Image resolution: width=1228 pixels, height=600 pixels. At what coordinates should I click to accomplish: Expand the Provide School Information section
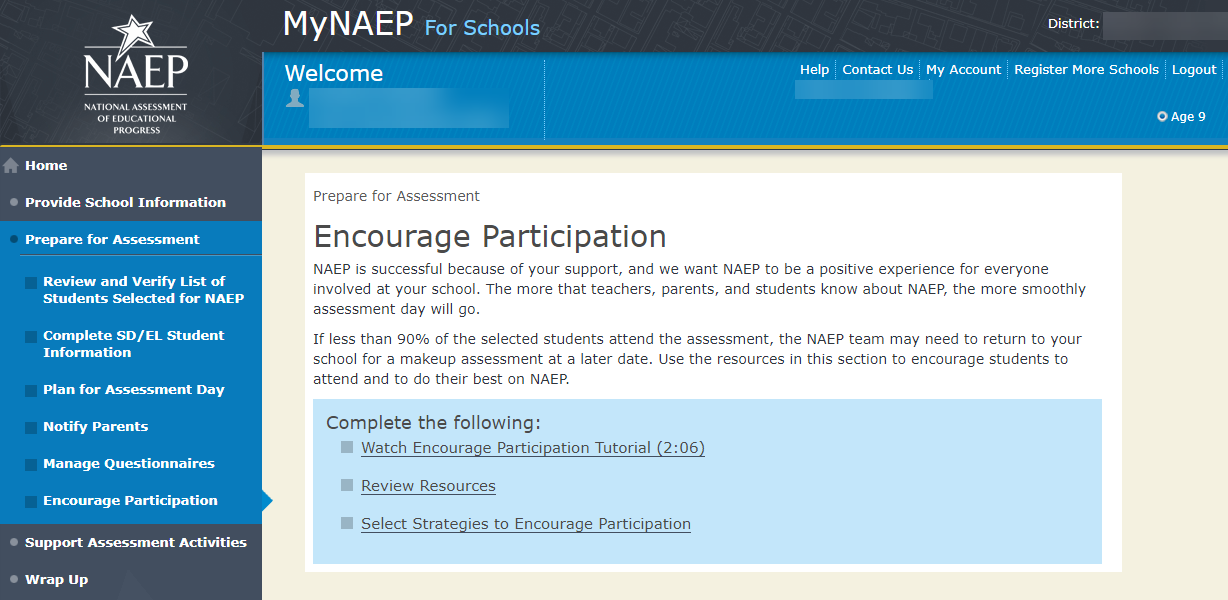pyautogui.click(x=125, y=202)
